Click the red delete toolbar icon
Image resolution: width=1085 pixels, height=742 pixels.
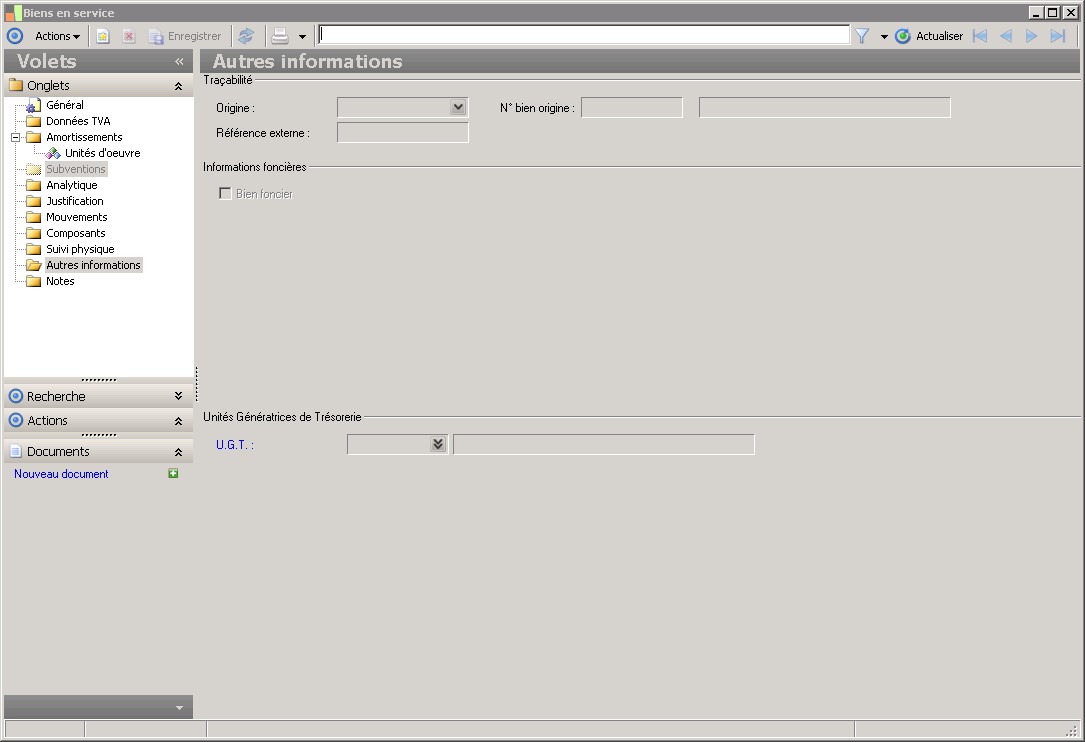tap(128, 36)
